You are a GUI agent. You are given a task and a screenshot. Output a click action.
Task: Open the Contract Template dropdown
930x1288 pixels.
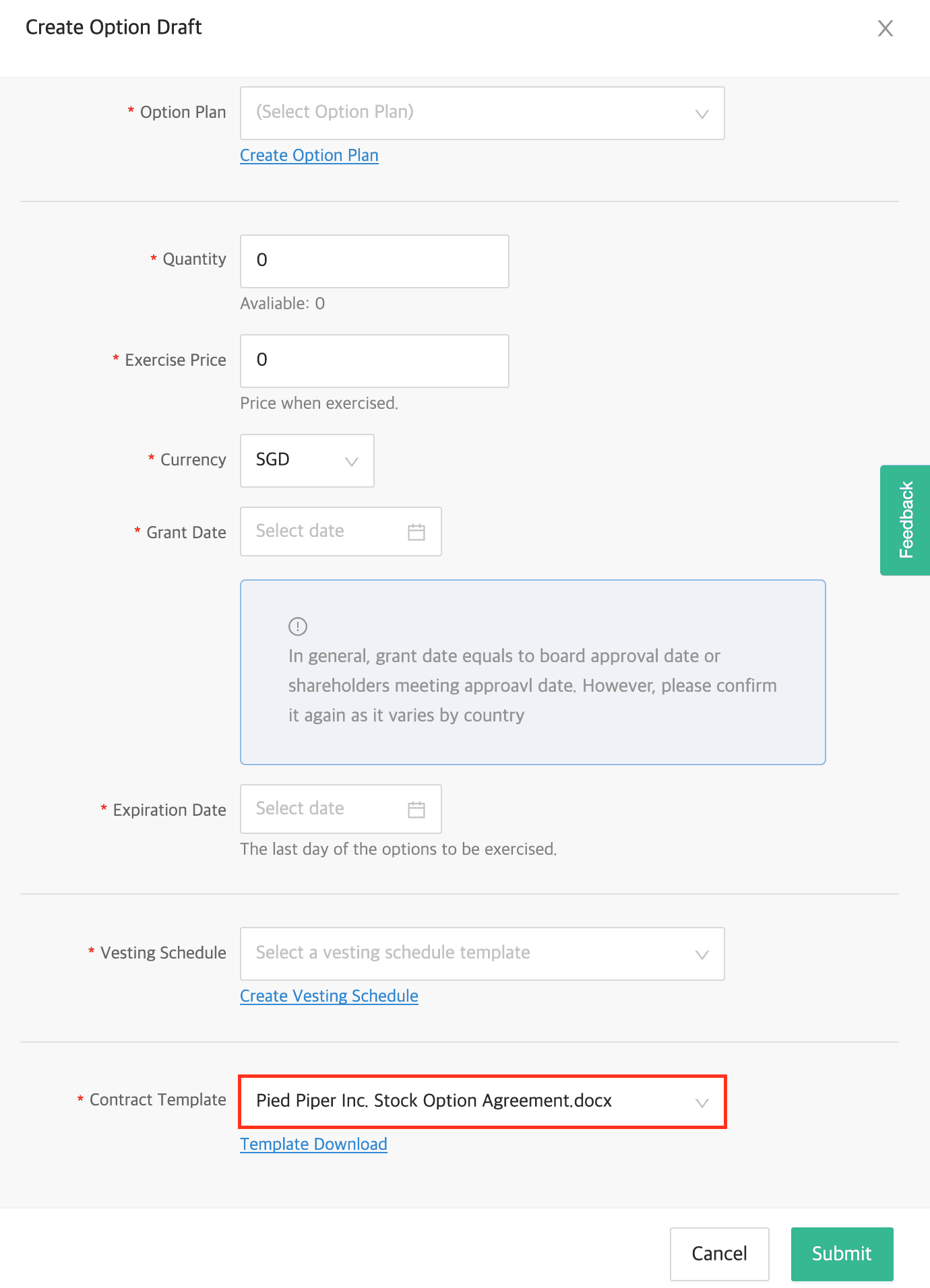click(x=483, y=1102)
